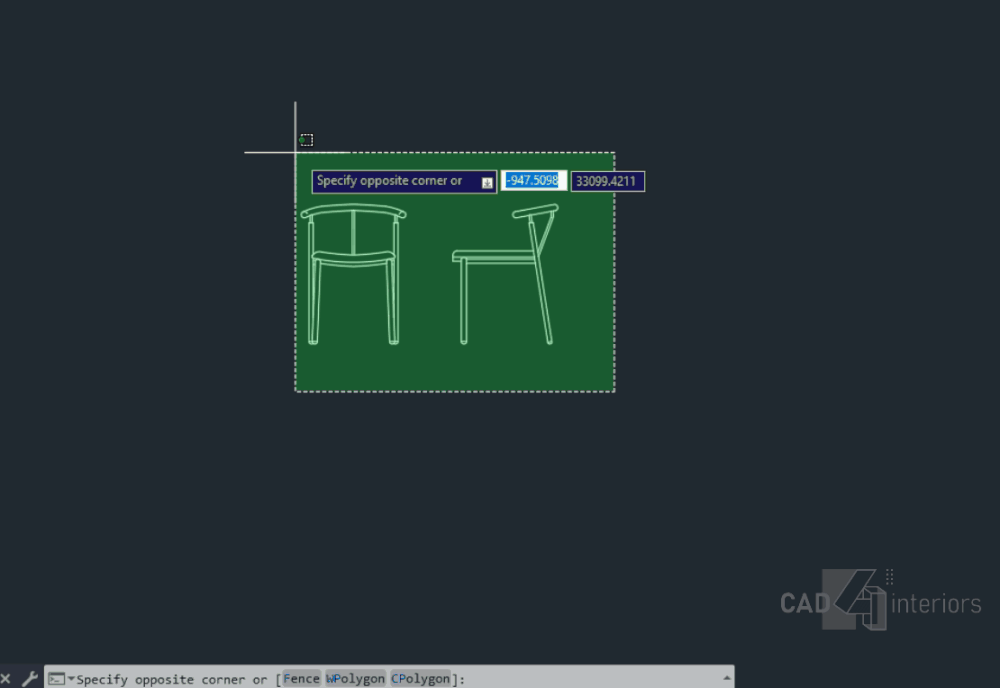The height and width of the screenshot is (688, 1000).
Task: Click the highlighted -947.5098 coordinate field
Action: pos(530,180)
